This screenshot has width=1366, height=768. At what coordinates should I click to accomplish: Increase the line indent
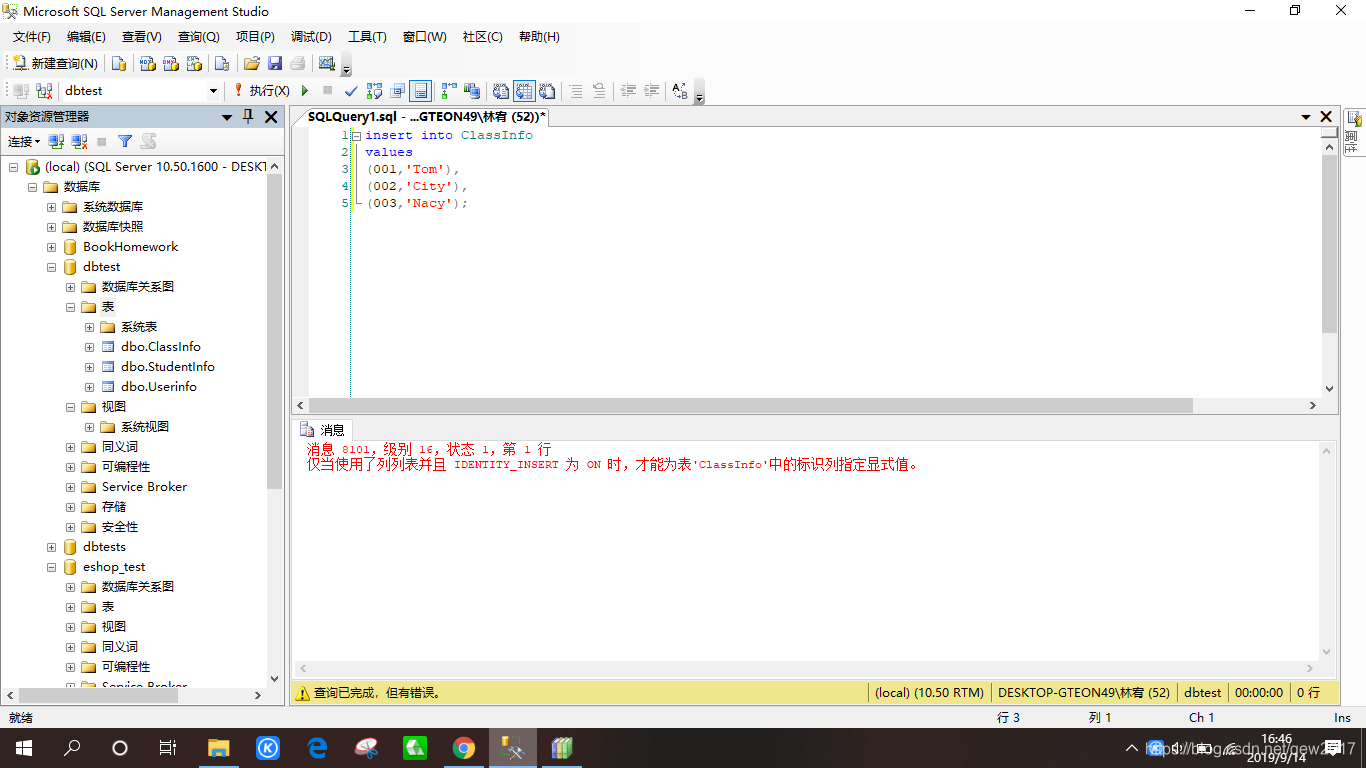651,91
